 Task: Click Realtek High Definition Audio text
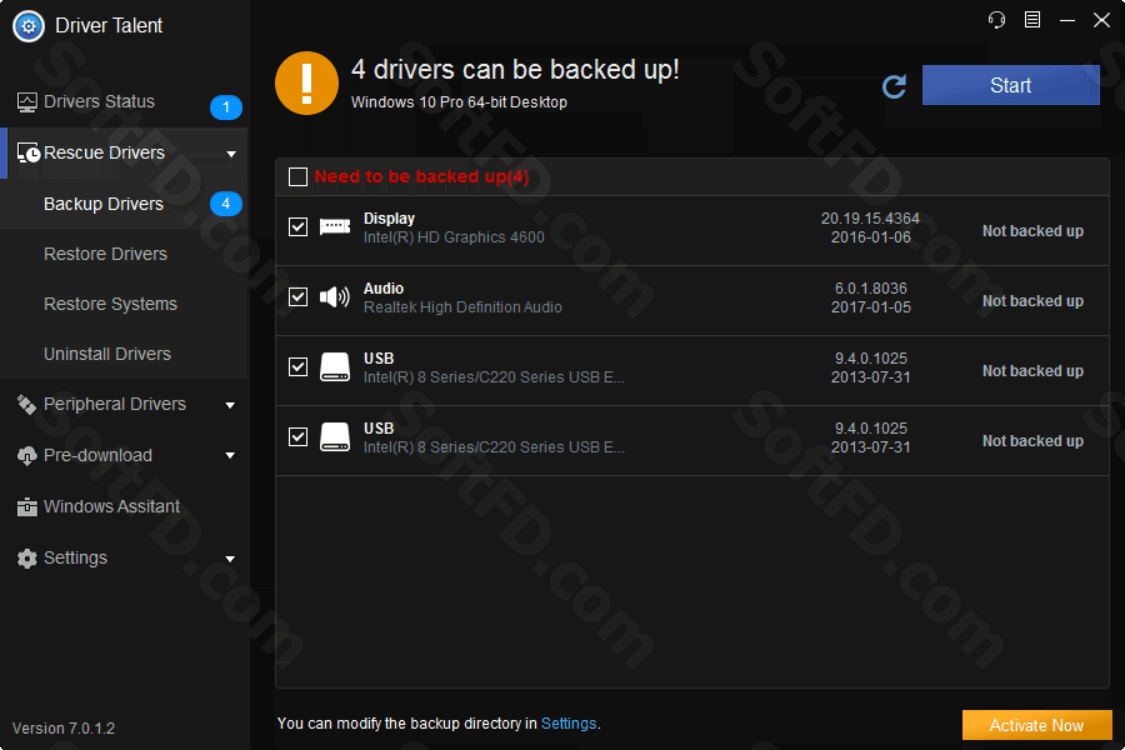click(x=462, y=307)
